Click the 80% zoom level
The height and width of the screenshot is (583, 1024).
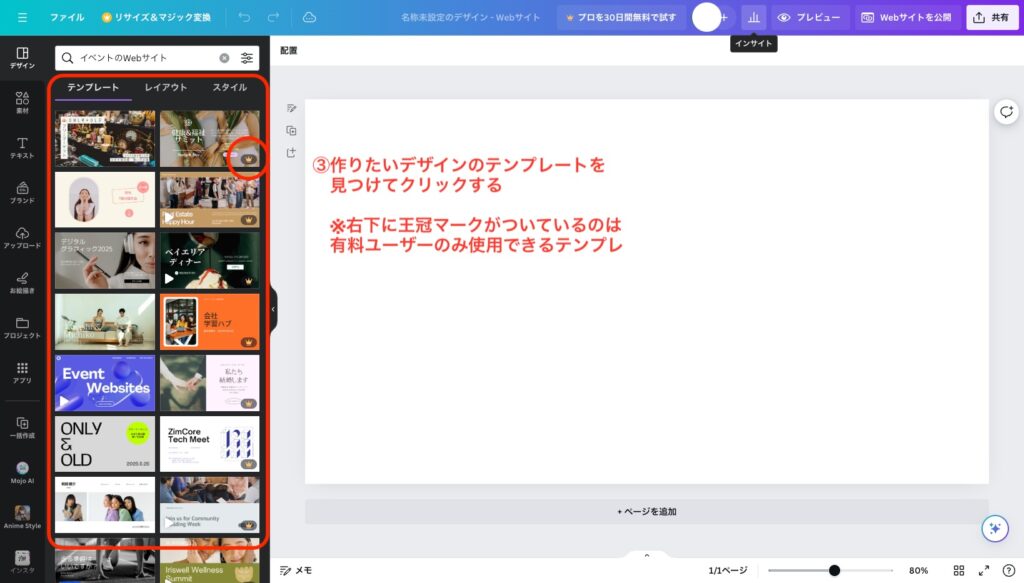pyautogui.click(x=918, y=571)
